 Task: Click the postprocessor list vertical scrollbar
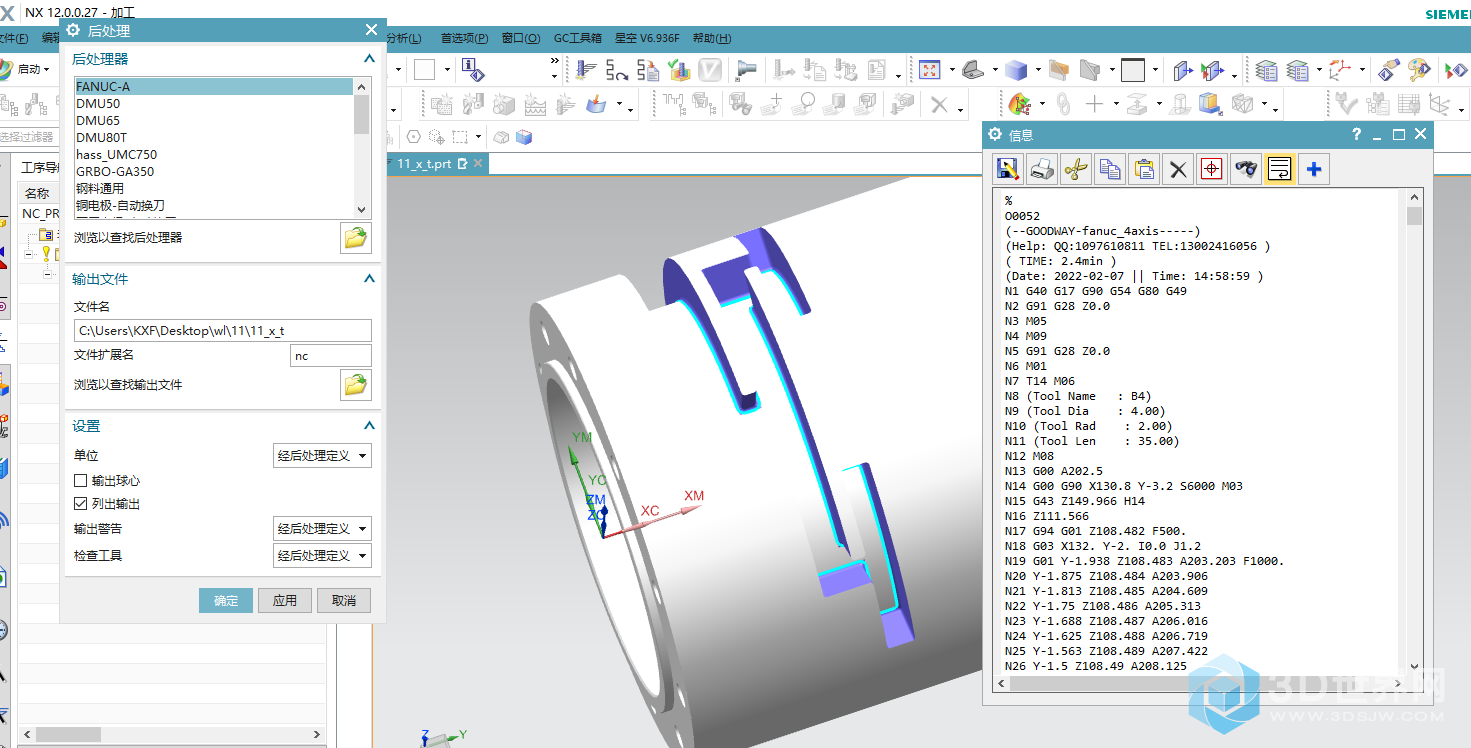pos(362,148)
